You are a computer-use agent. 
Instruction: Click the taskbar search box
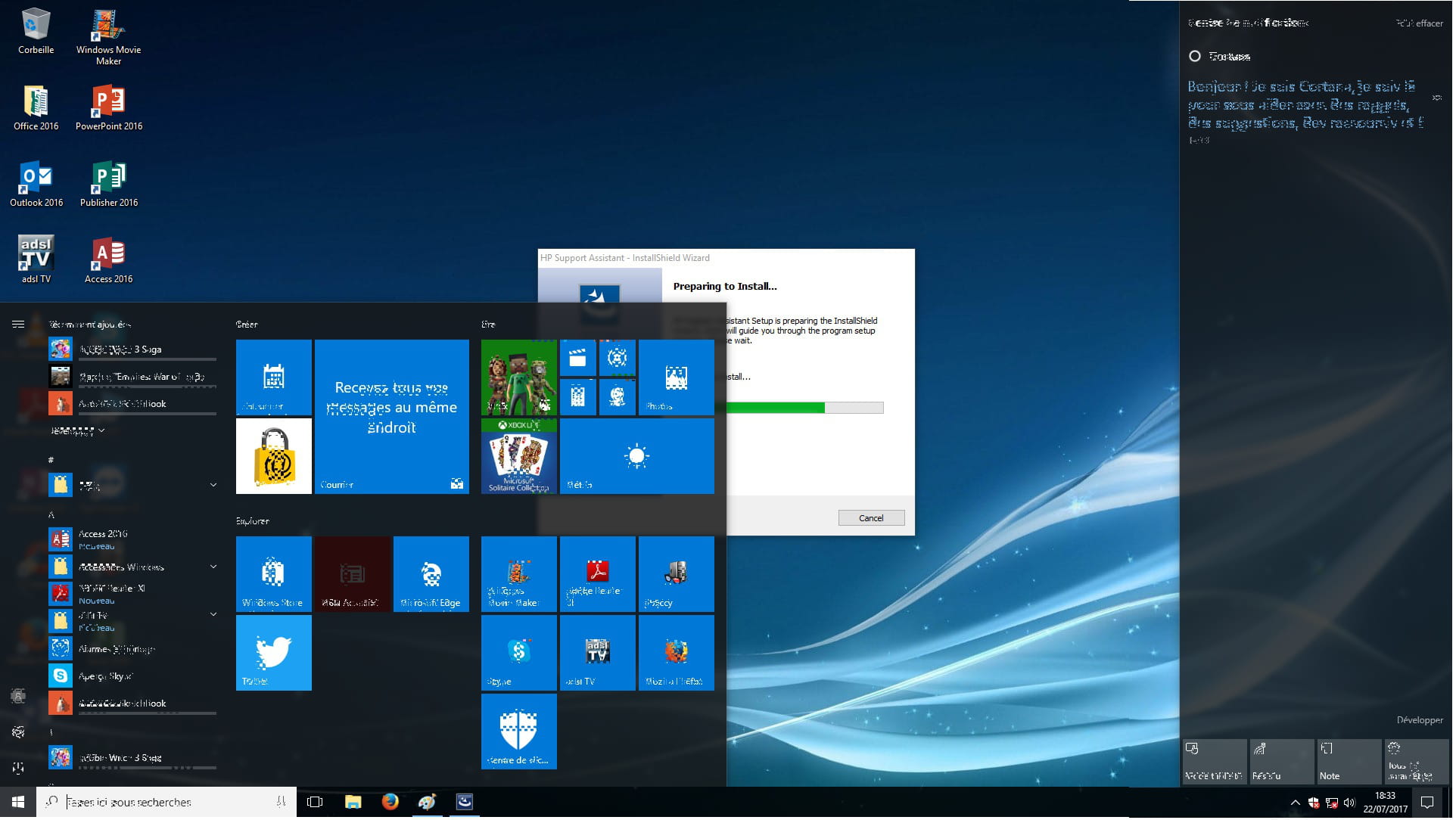click(x=166, y=803)
